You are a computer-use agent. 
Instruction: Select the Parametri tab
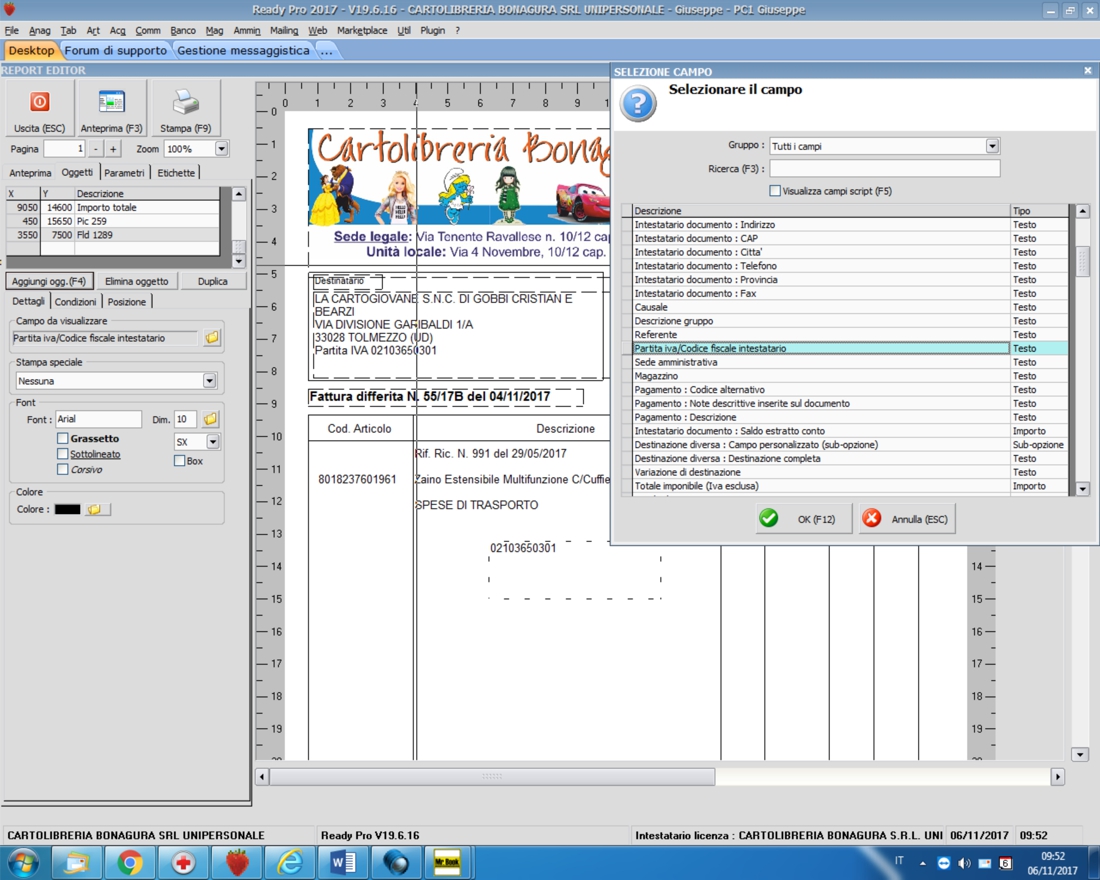[124, 173]
